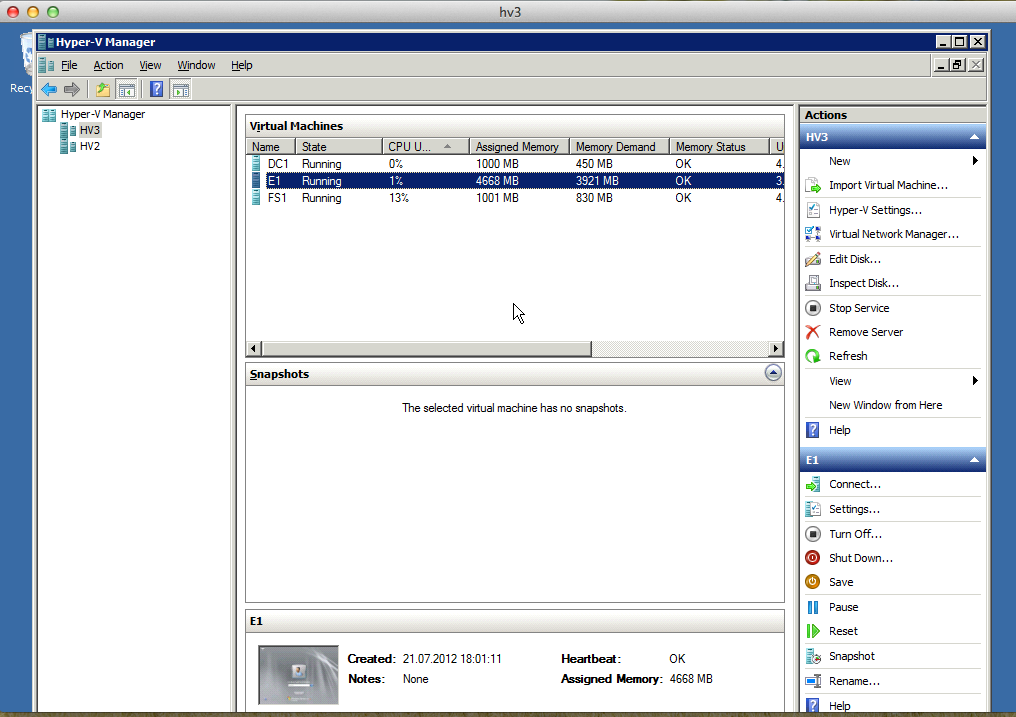1016x717 pixels.
Task: Click the 13% CPU usage cell
Action: tap(398, 198)
